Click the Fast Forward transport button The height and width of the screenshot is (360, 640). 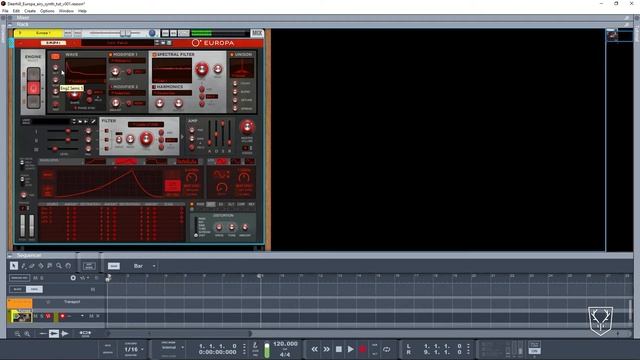[327, 349]
